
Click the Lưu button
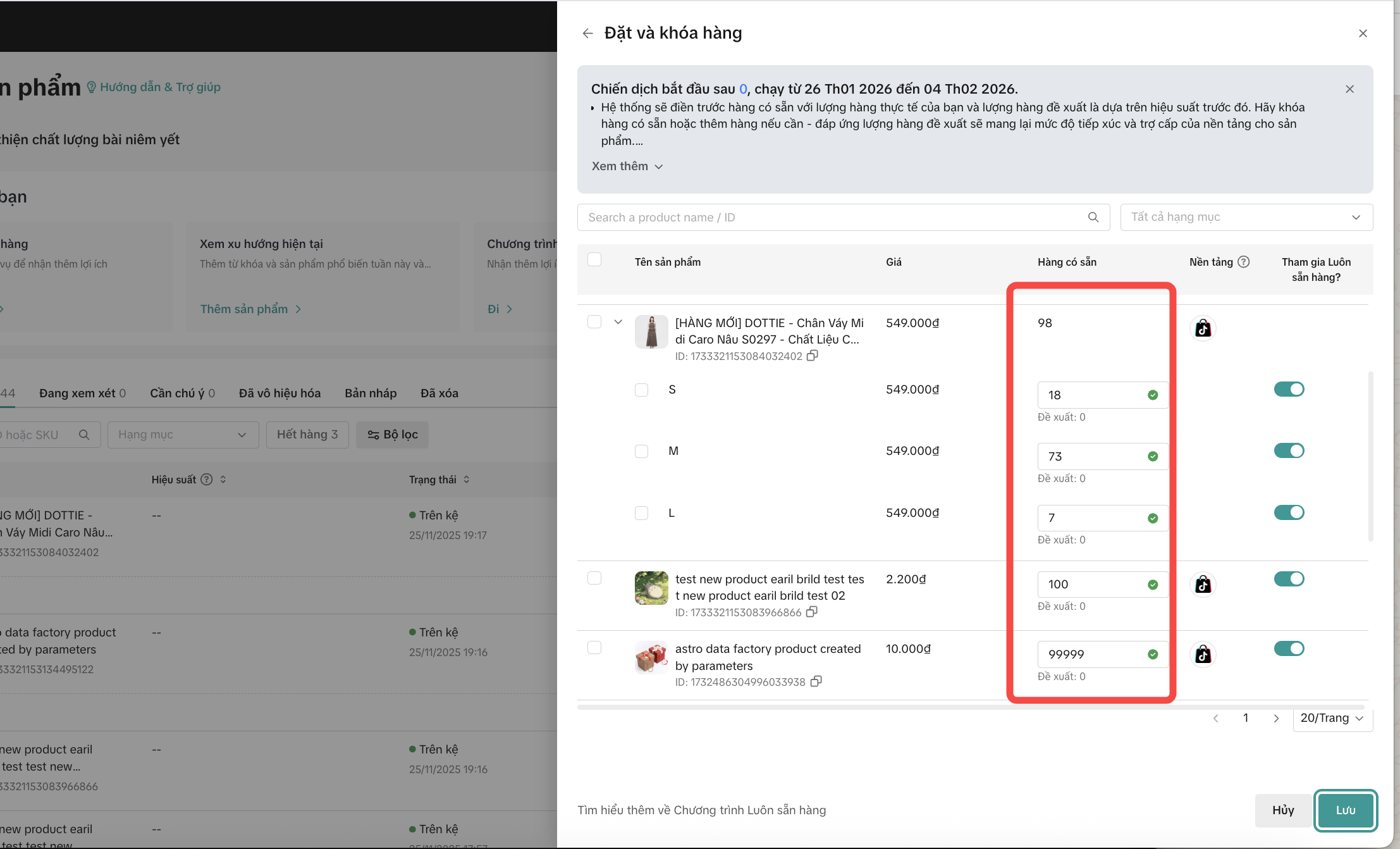pos(1345,810)
